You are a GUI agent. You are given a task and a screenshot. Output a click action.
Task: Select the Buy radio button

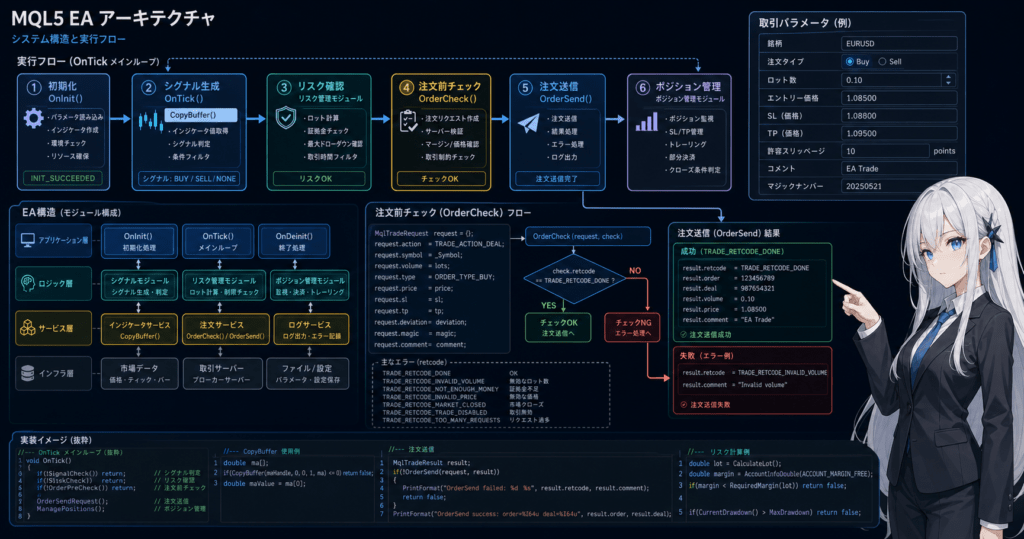[850, 61]
